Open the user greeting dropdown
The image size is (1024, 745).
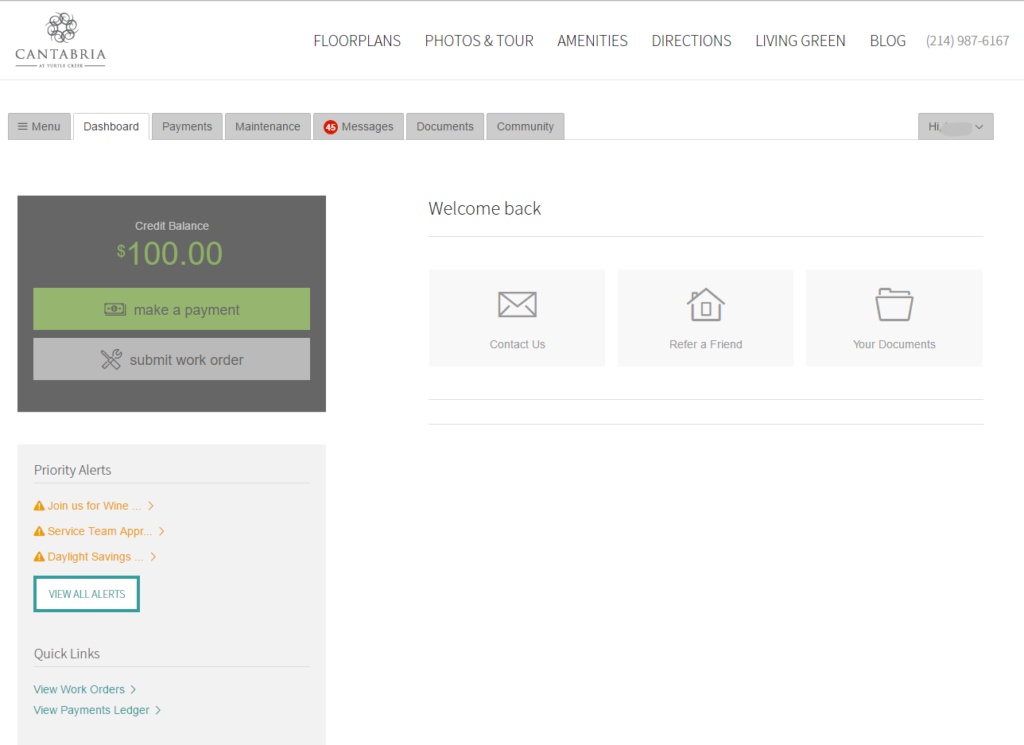pyautogui.click(x=955, y=126)
